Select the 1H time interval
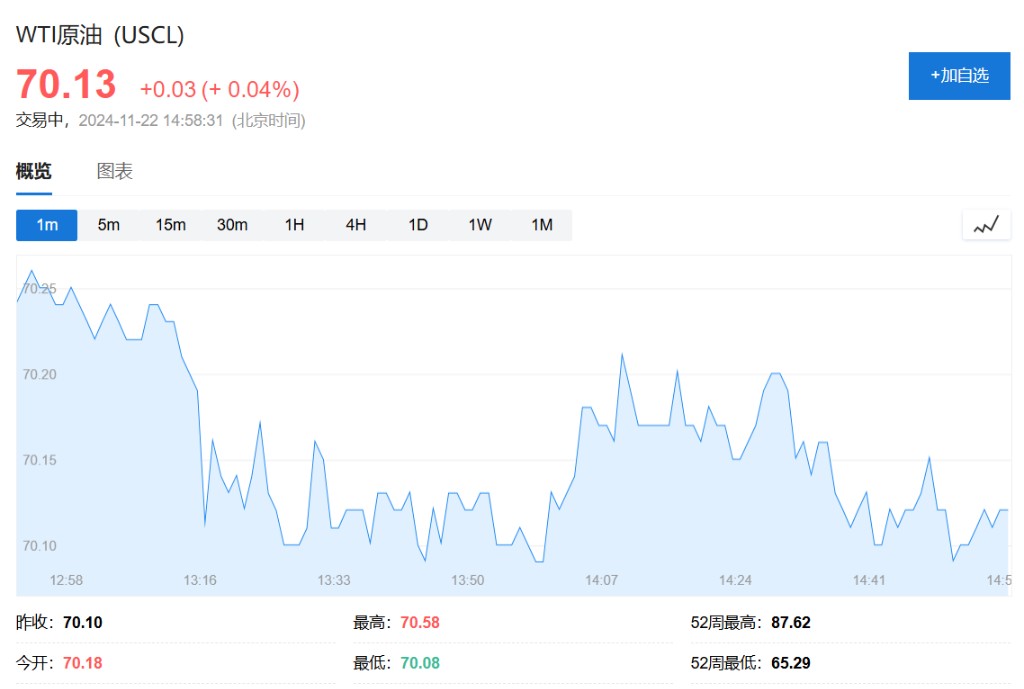Image resolution: width=1024 pixels, height=689 pixels. coord(294,225)
